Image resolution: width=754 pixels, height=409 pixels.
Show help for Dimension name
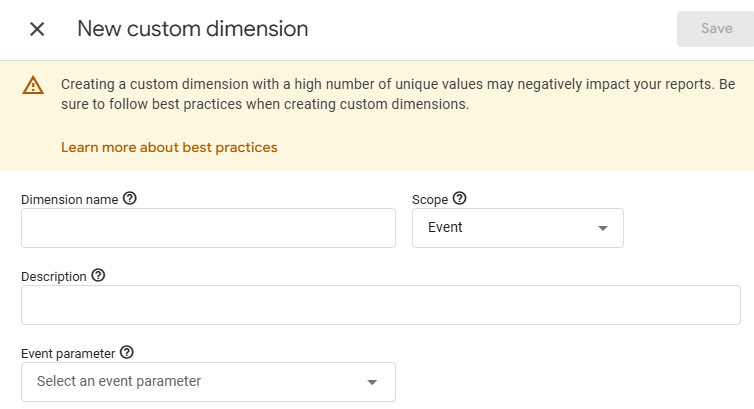point(130,198)
